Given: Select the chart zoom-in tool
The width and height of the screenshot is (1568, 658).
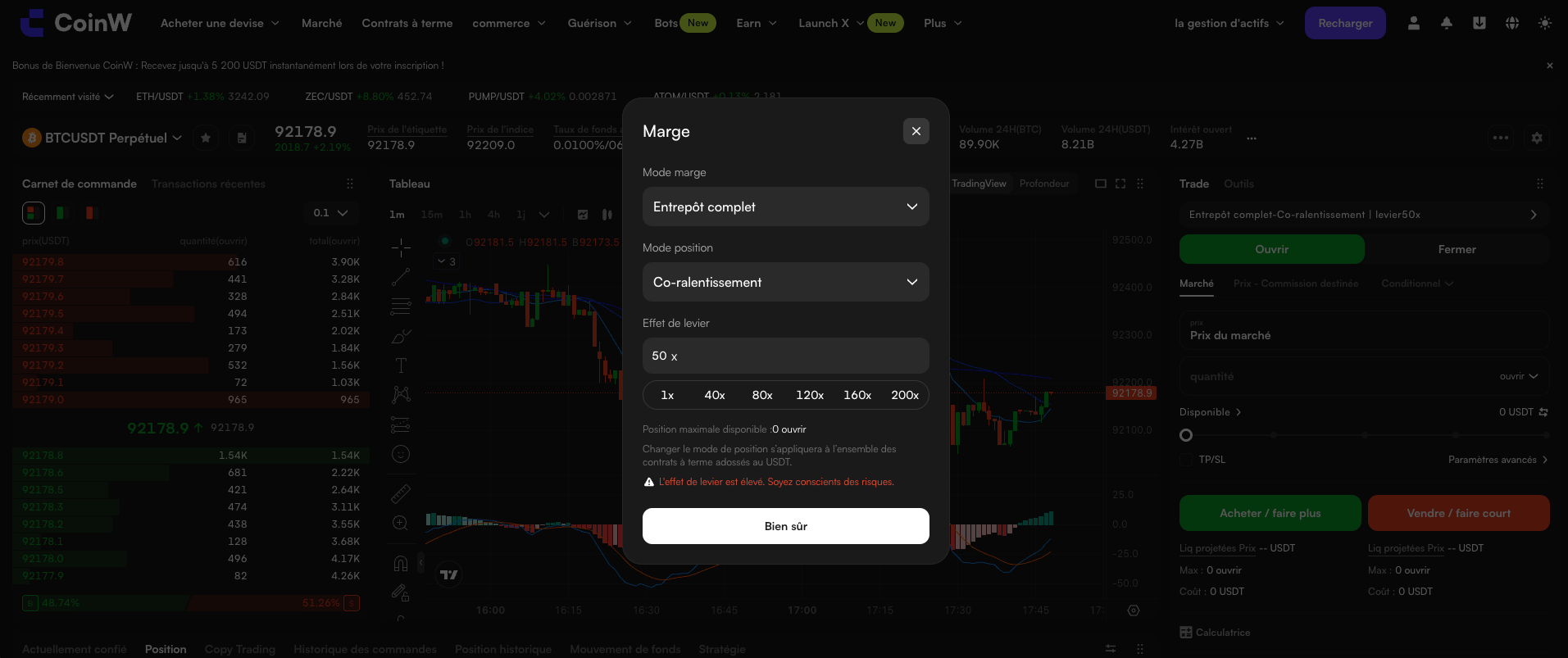Looking at the screenshot, I should click(x=401, y=523).
